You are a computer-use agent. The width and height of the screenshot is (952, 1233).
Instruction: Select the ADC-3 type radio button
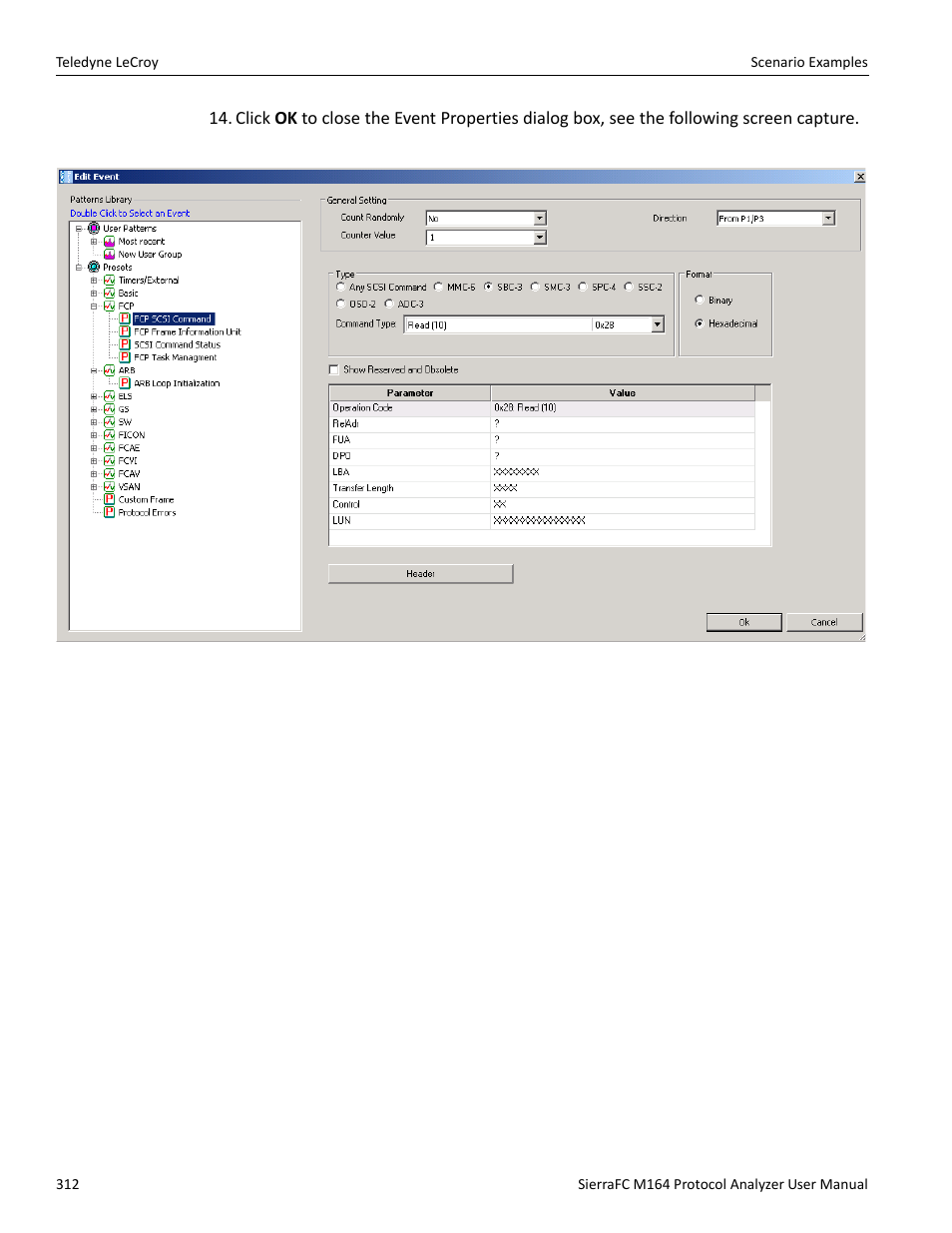[389, 304]
